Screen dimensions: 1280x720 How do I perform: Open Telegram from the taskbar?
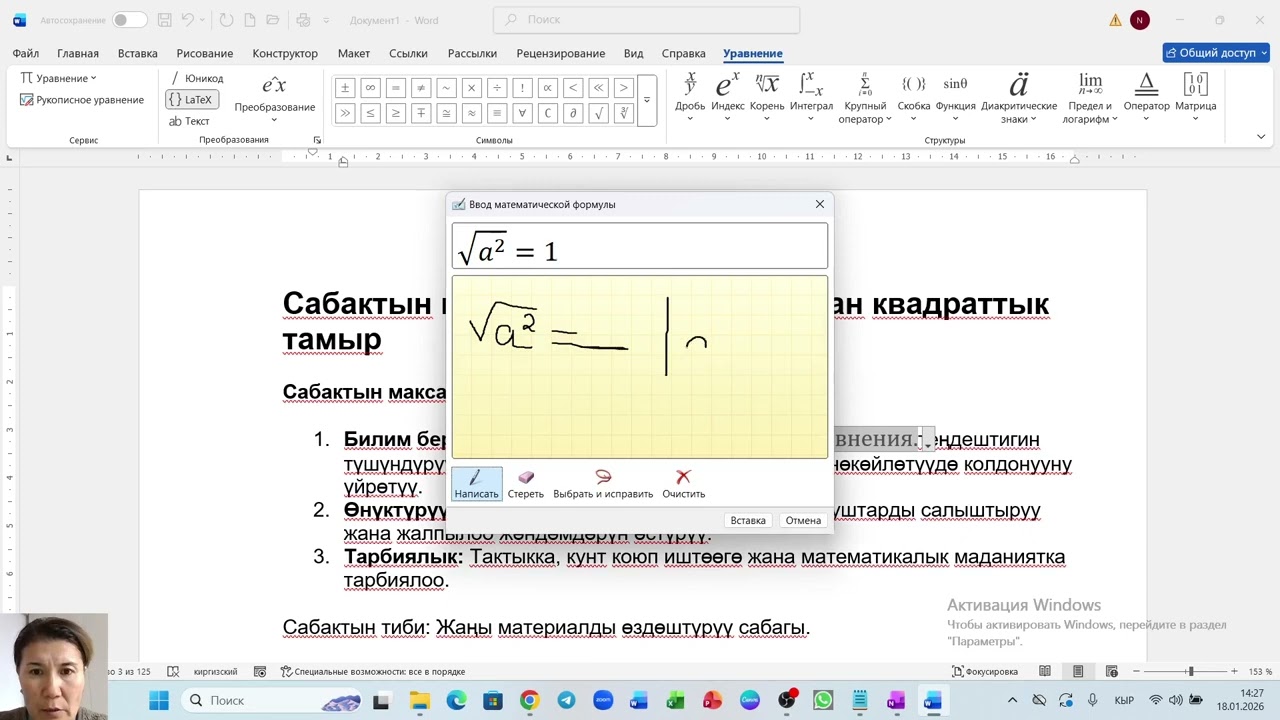[x=566, y=700]
